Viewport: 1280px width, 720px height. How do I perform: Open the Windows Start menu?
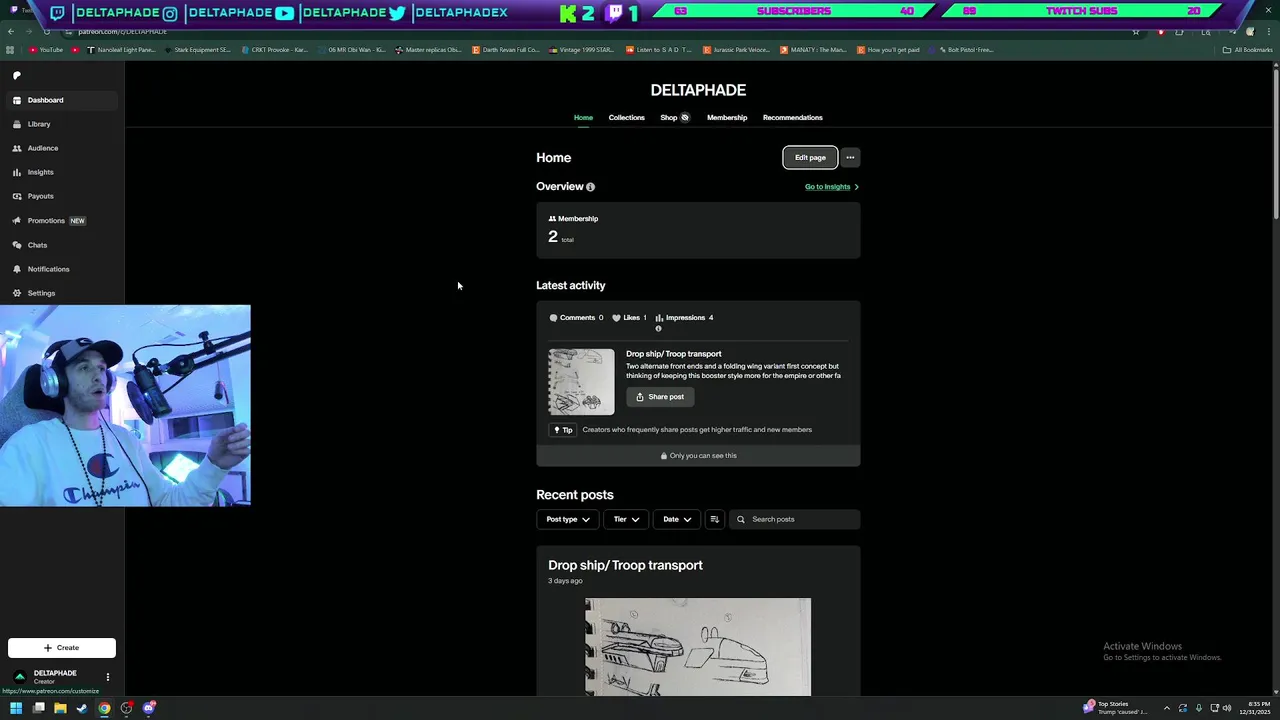[16, 708]
